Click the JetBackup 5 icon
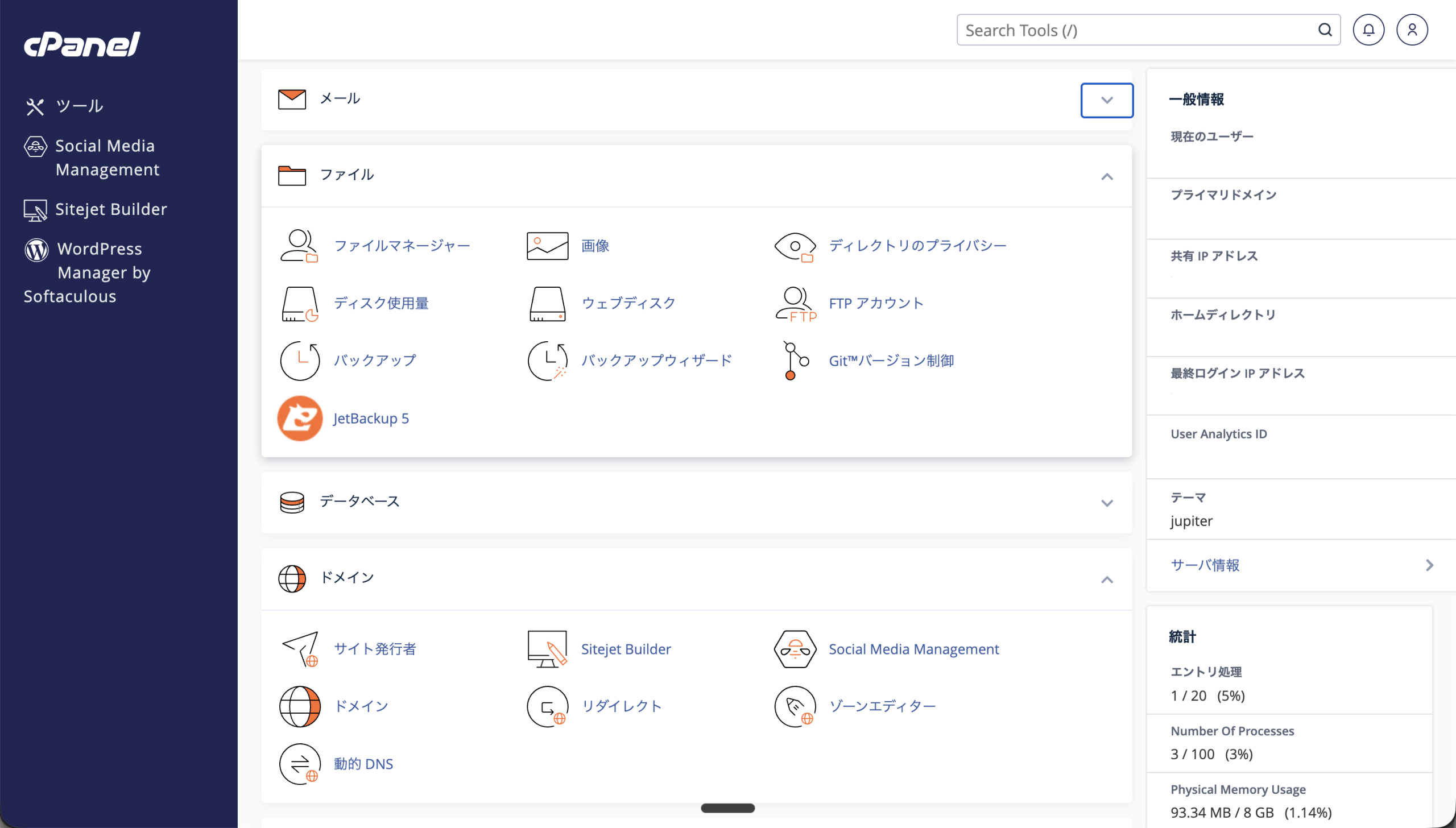Viewport: 1456px width, 828px height. point(300,419)
